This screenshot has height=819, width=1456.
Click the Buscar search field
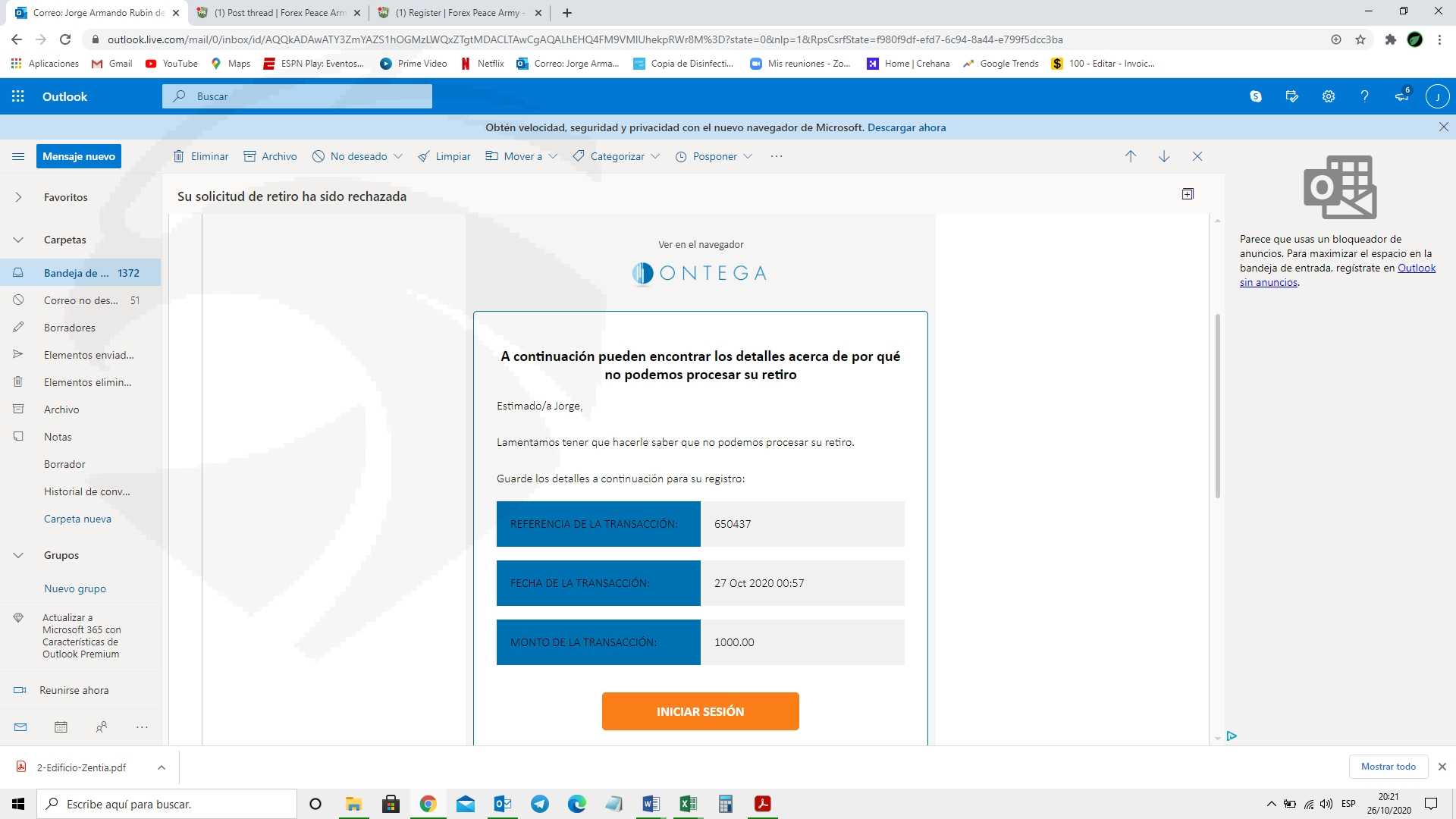(x=303, y=96)
